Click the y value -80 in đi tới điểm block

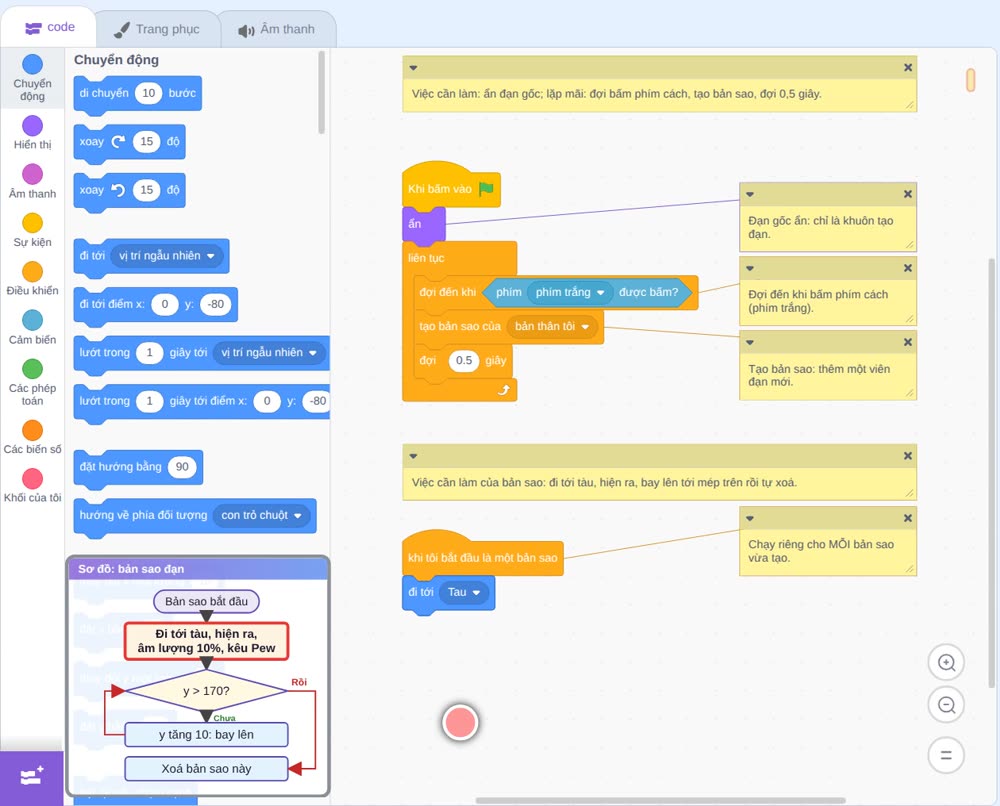coord(216,304)
